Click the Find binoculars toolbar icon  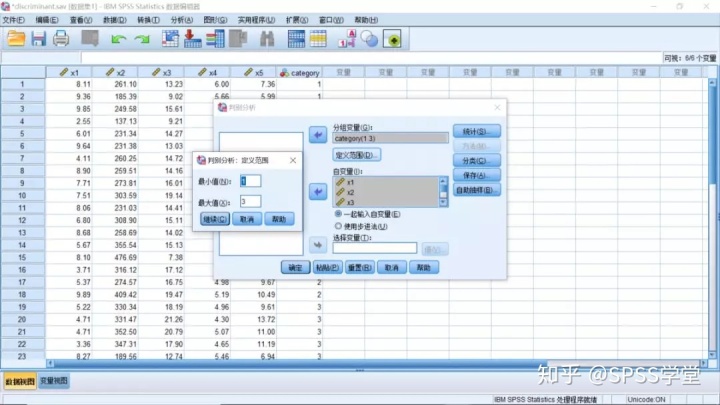(267, 39)
